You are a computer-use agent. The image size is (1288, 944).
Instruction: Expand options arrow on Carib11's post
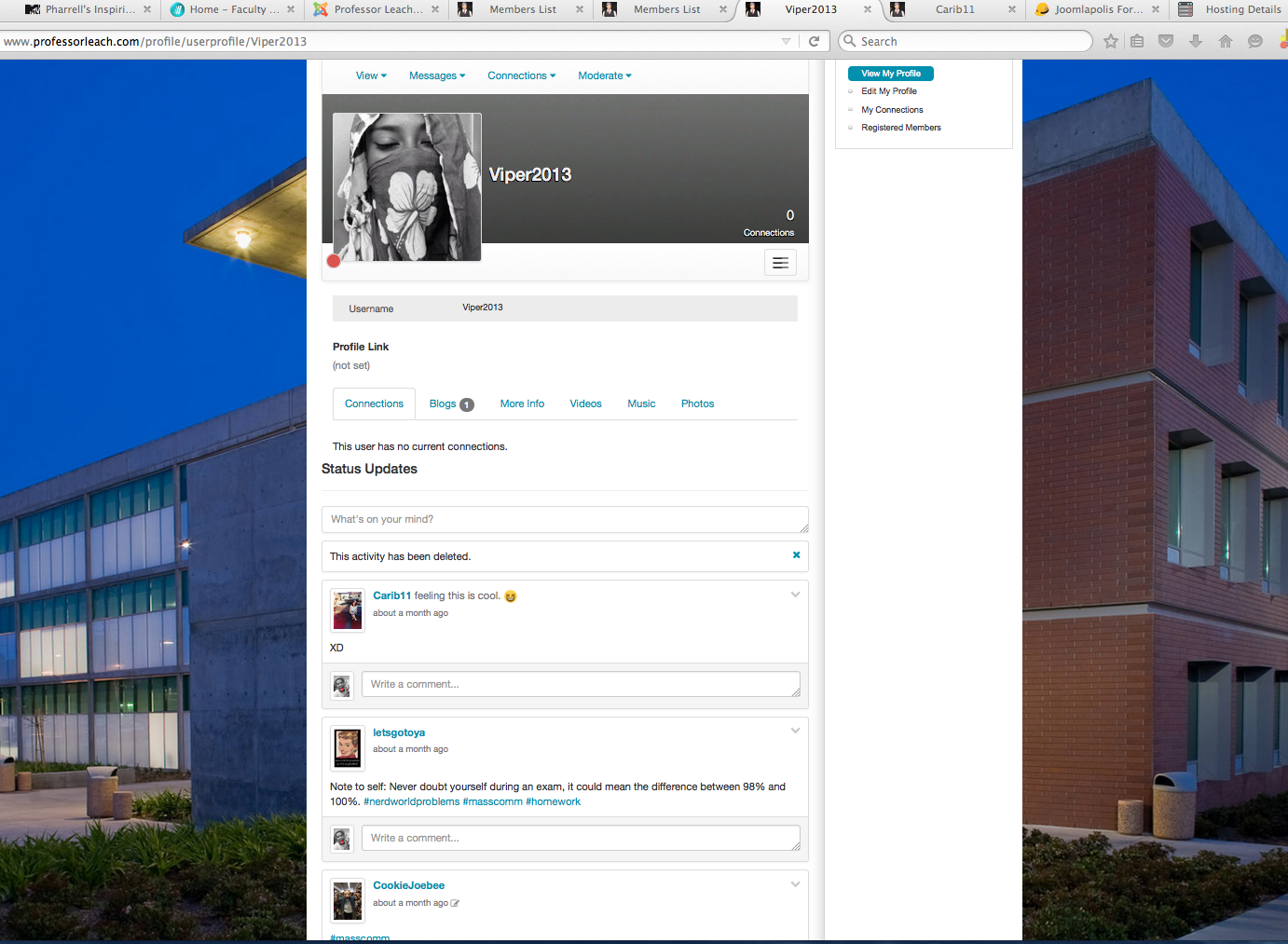[795, 595]
